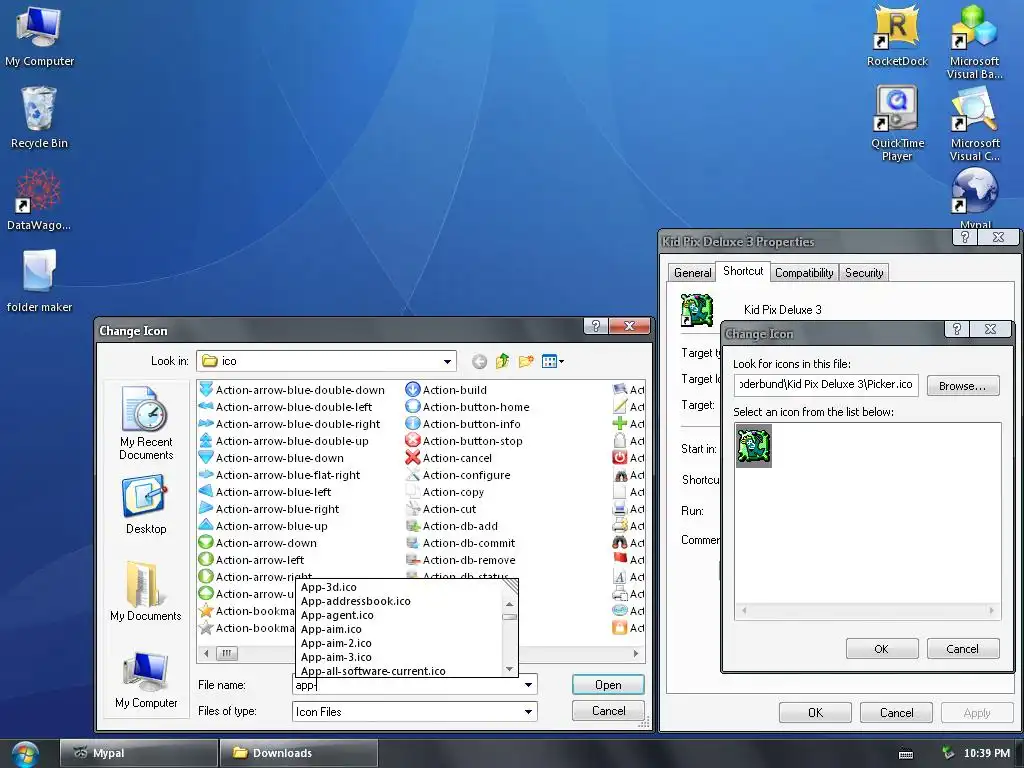Click autocomplete list scroll down arrow
The image size is (1024, 768).
coord(509,669)
